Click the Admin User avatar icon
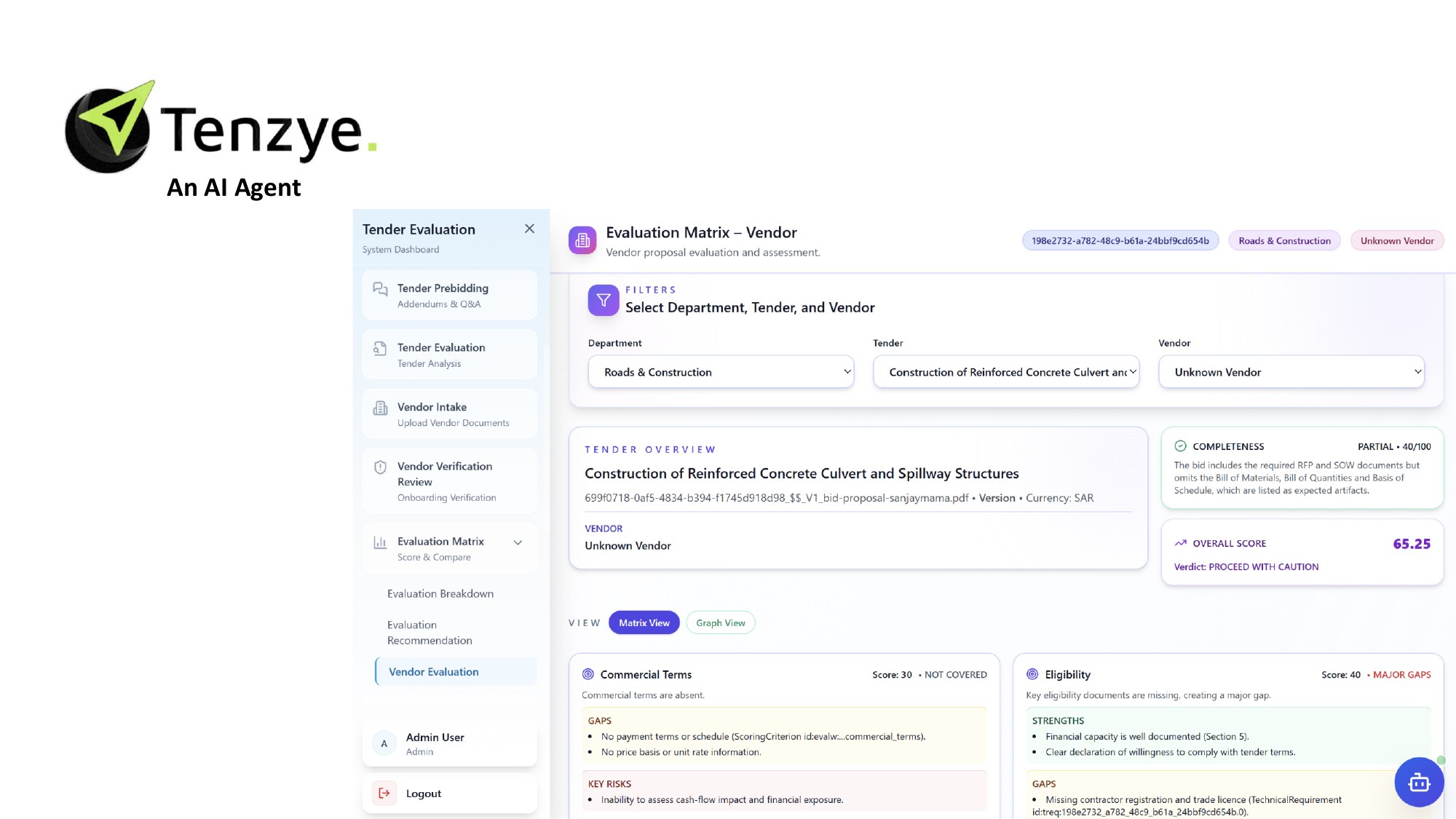 click(x=384, y=744)
